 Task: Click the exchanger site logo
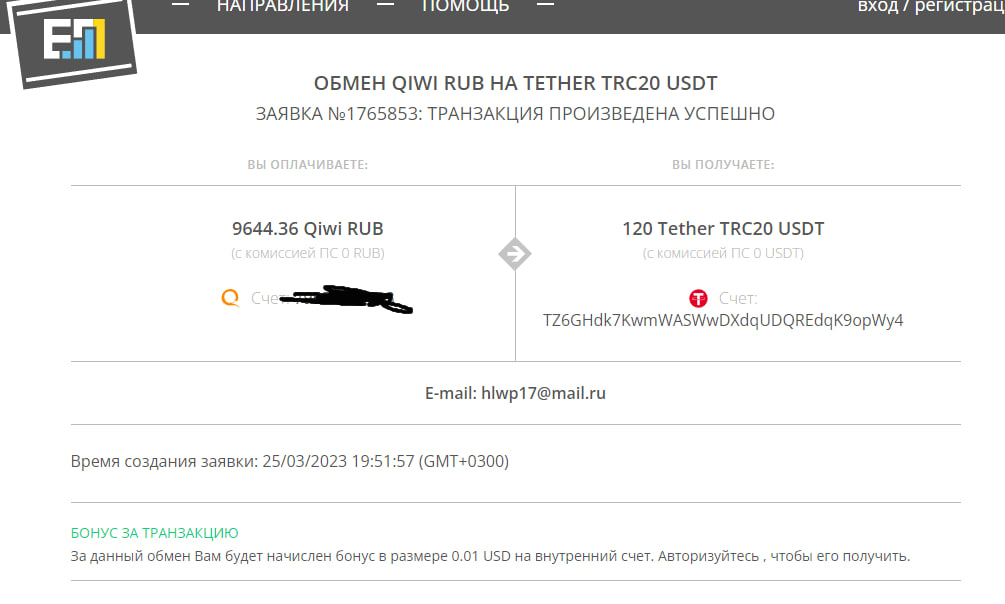tap(72, 41)
